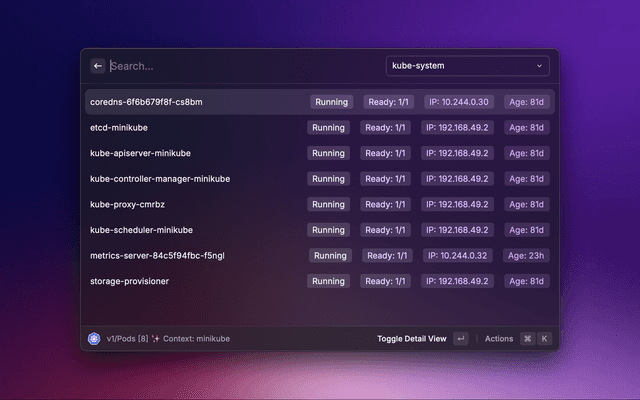Image resolution: width=640 pixels, height=400 pixels.
Task: Click the Age: 23h tag
Action: (x=527, y=255)
